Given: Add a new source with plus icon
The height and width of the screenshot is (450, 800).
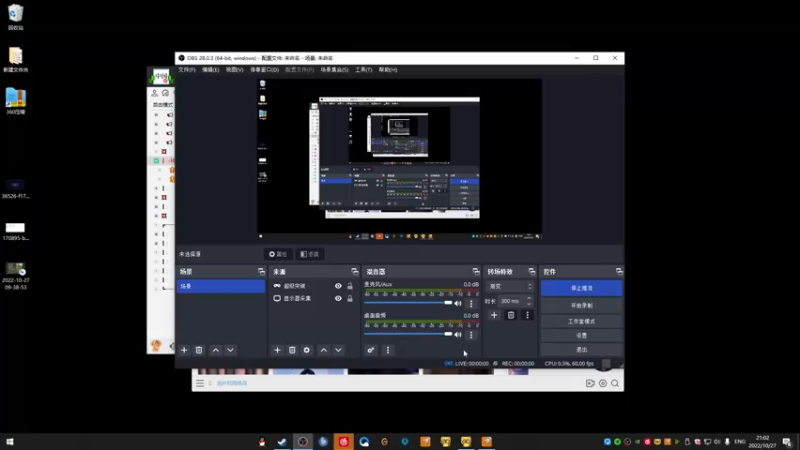Looking at the screenshot, I should point(277,350).
